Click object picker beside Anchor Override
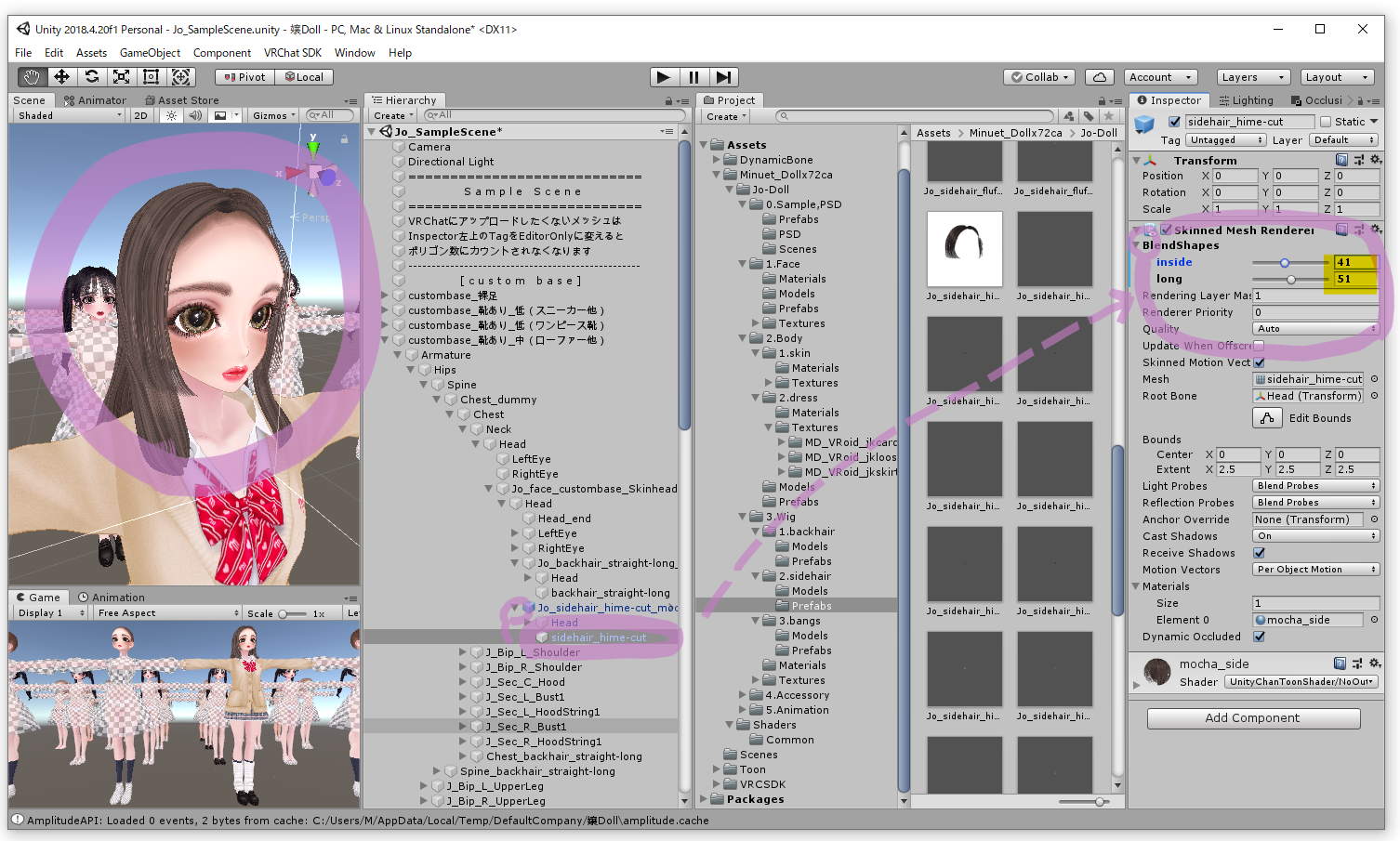 click(1374, 519)
